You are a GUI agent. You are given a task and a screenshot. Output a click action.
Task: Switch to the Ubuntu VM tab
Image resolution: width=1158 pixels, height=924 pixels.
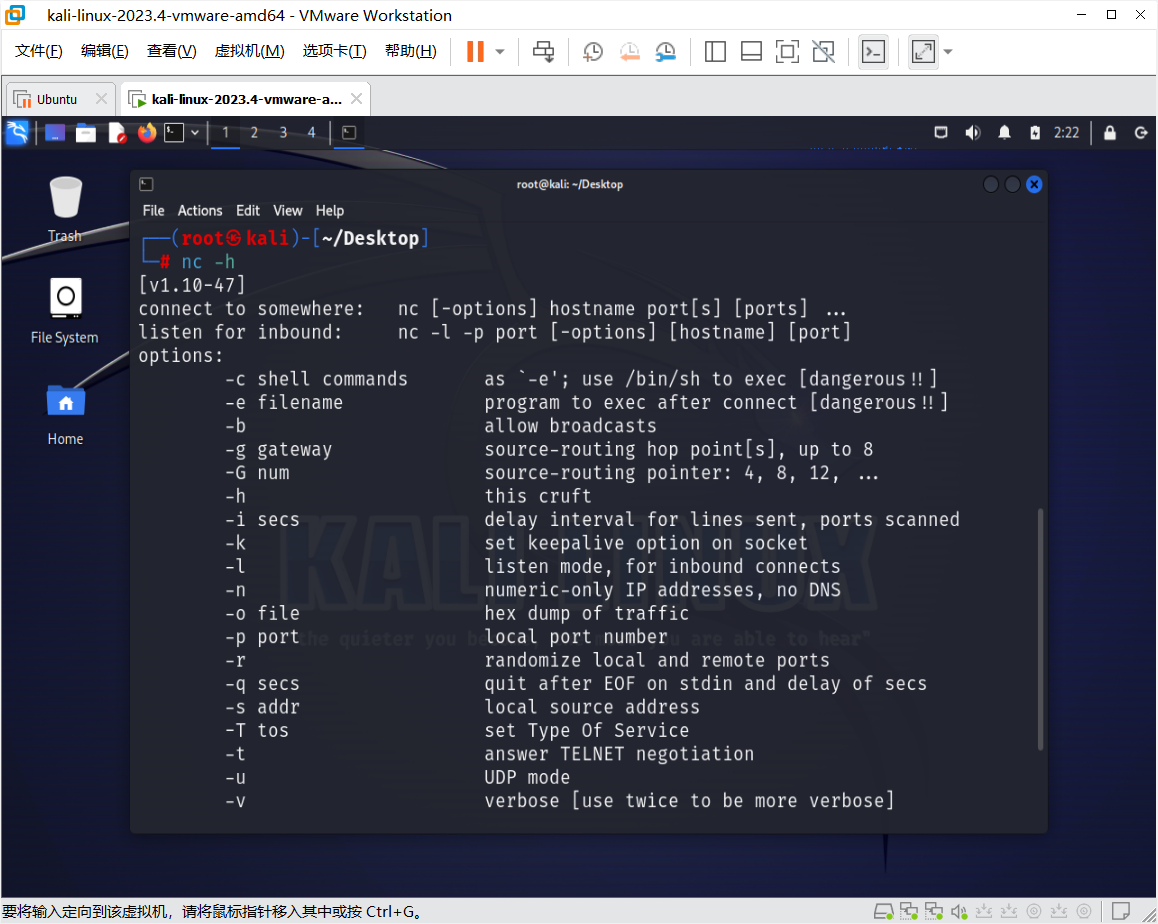56,99
